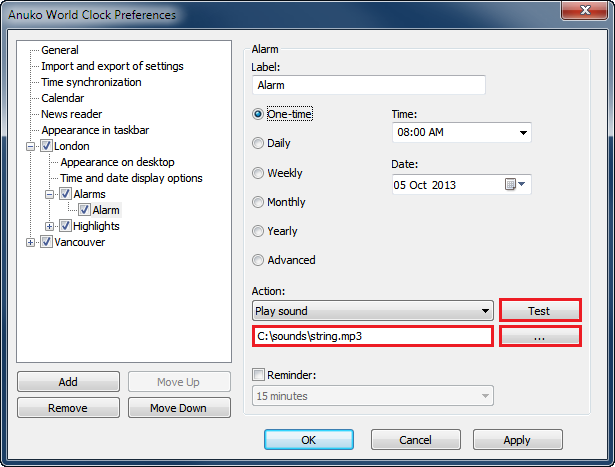Image resolution: width=615 pixels, height=467 pixels.
Task: Enable the Reminder checkbox
Action: (x=259, y=375)
